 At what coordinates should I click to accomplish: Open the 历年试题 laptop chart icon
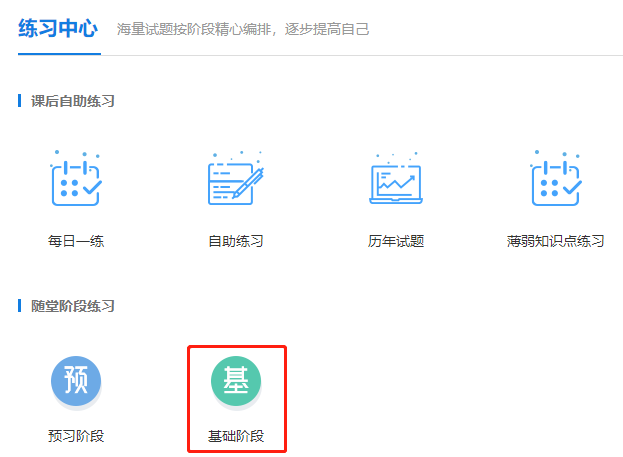point(396,178)
